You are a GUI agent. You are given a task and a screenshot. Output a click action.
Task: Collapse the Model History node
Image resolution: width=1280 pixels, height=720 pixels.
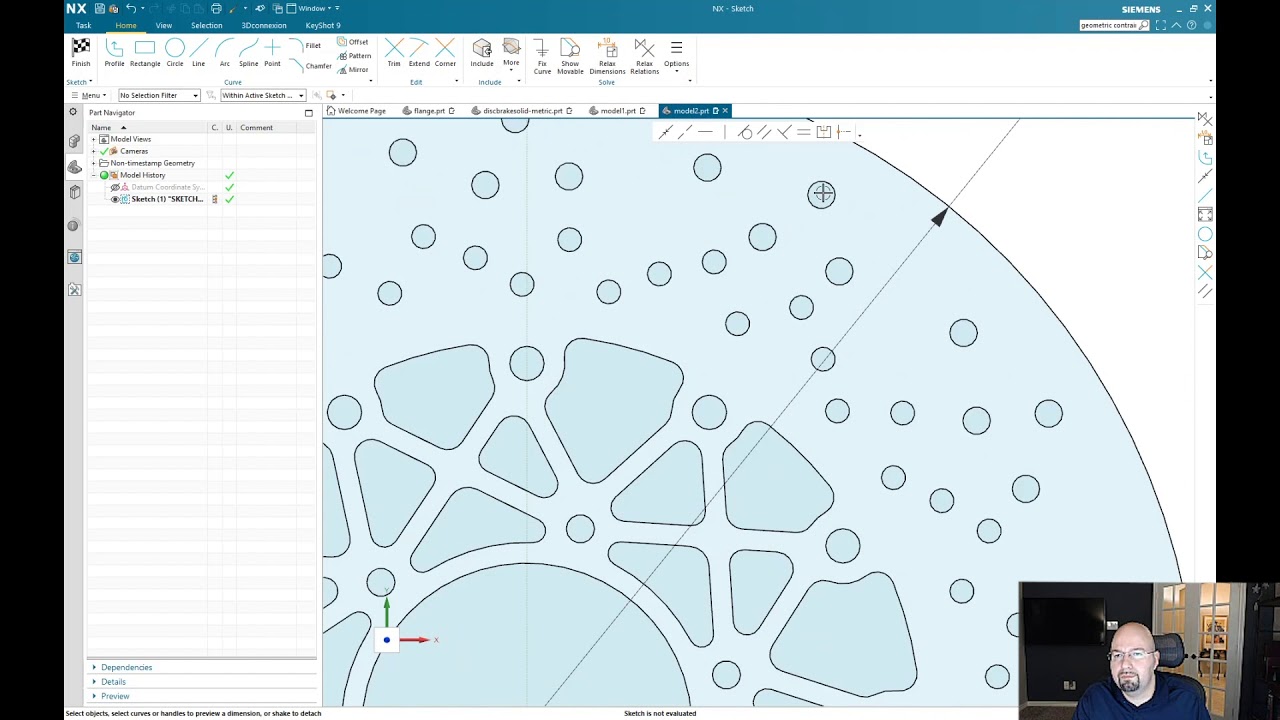(x=94, y=175)
